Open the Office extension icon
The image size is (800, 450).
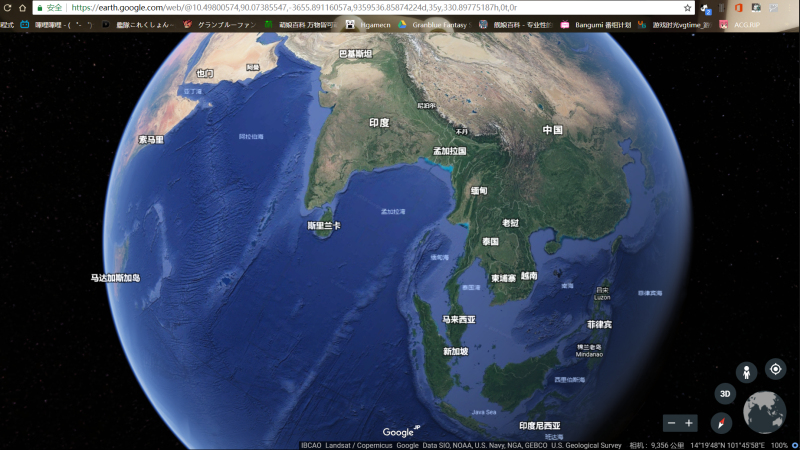(x=739, y=7)
